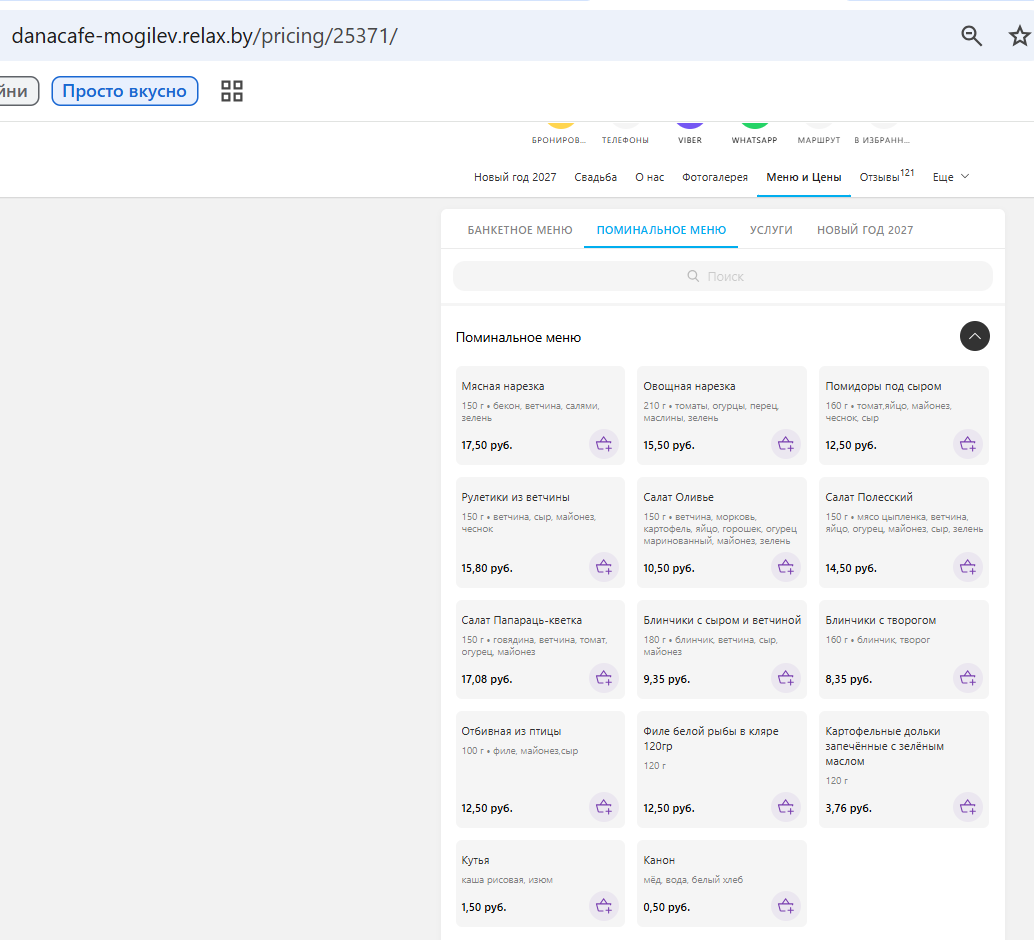Add Салат Полесский to the basket

tap(968, 567)
